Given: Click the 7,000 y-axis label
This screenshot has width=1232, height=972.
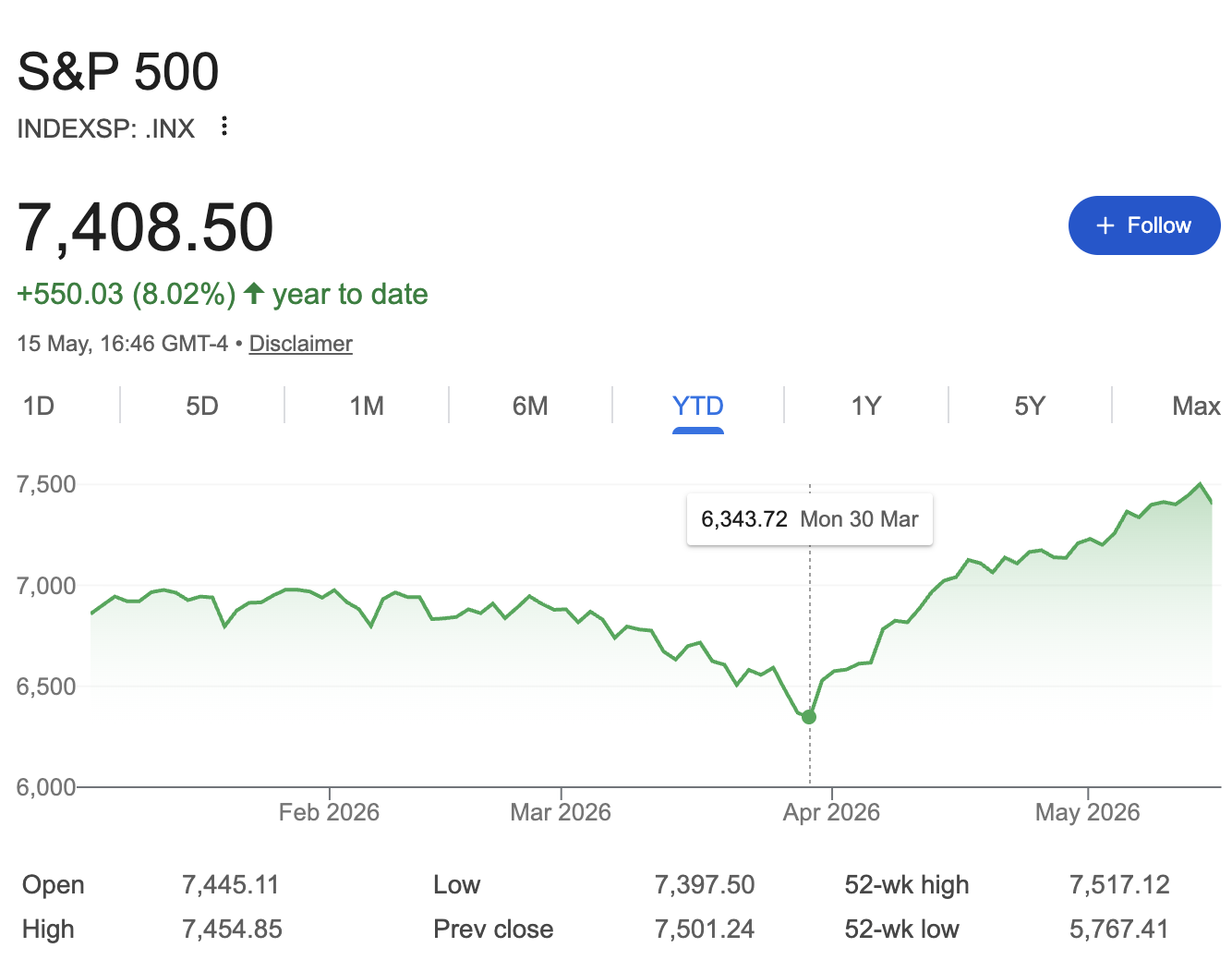Looking at the screenshot, I should coord(46,586).
